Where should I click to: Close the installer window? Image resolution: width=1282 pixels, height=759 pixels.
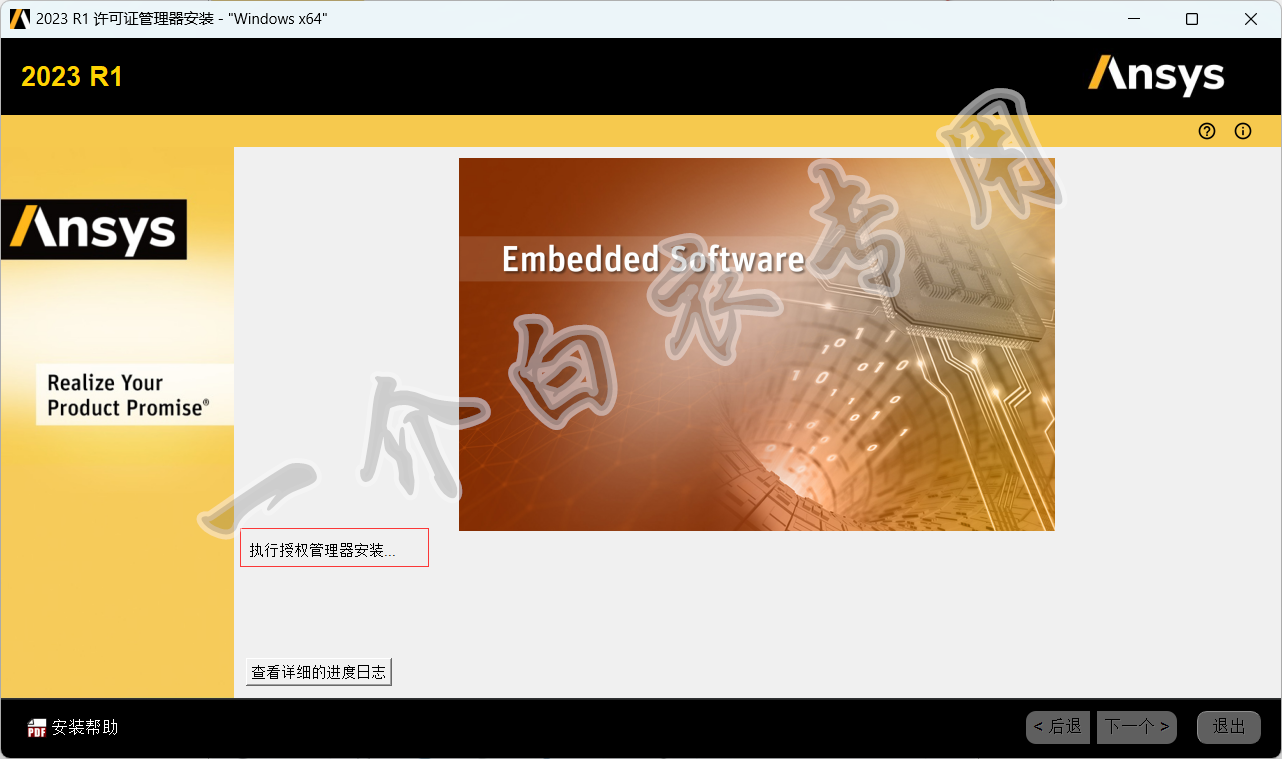click(1251, 19)
